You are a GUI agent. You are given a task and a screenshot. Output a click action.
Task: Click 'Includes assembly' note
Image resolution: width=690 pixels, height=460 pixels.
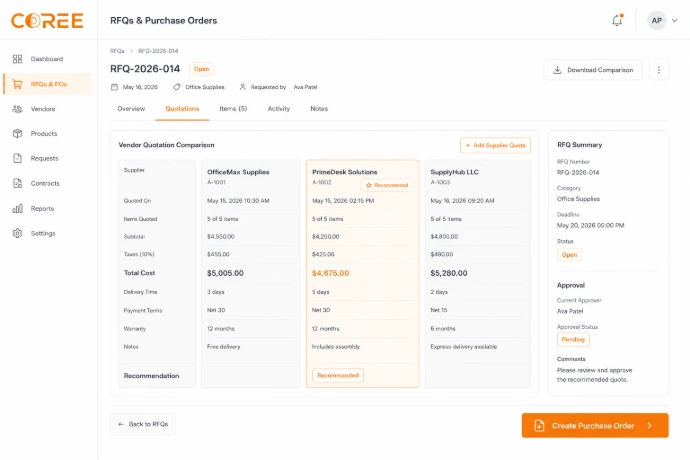[336, 347]
